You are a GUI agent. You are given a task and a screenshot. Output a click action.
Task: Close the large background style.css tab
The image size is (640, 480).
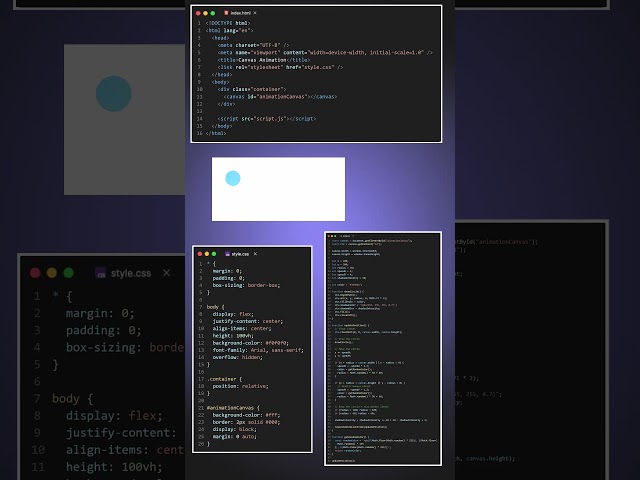click(x=167, y=273)
